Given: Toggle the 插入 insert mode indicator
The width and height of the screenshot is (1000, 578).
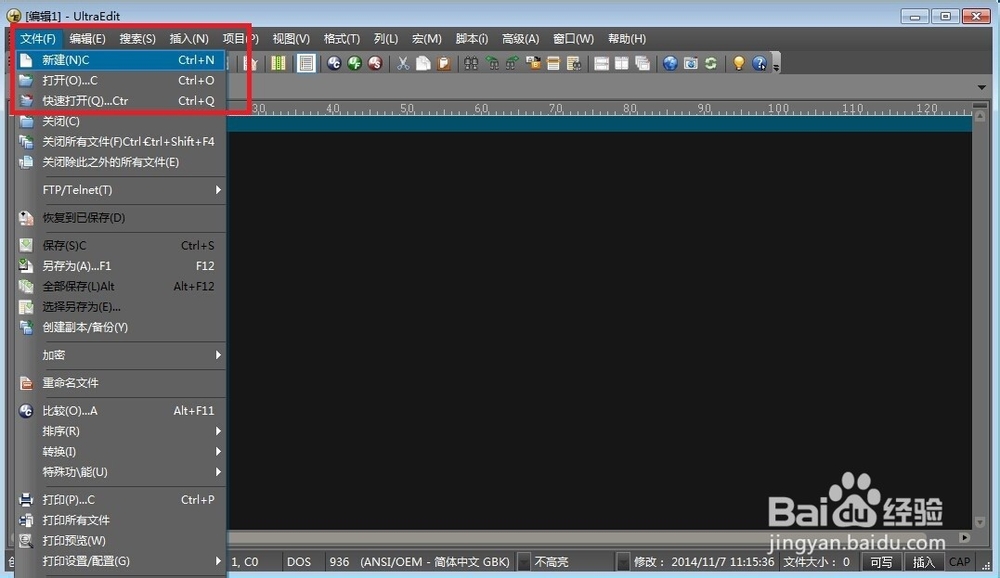Looking at the screenshot, I should 923,562.
